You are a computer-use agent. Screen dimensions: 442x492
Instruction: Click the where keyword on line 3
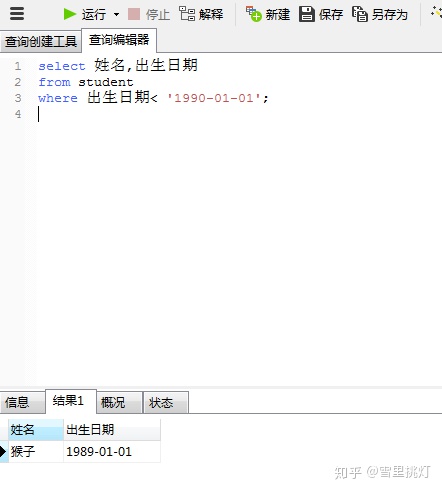click(58, 98)
